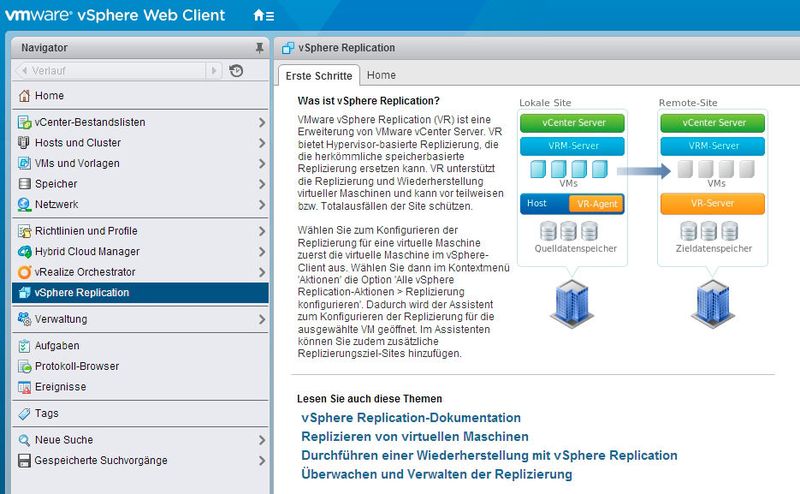Expand vCenter-Bestandslisten chevron
Viewport: 800px width, 494px height.
click(262, 122)
